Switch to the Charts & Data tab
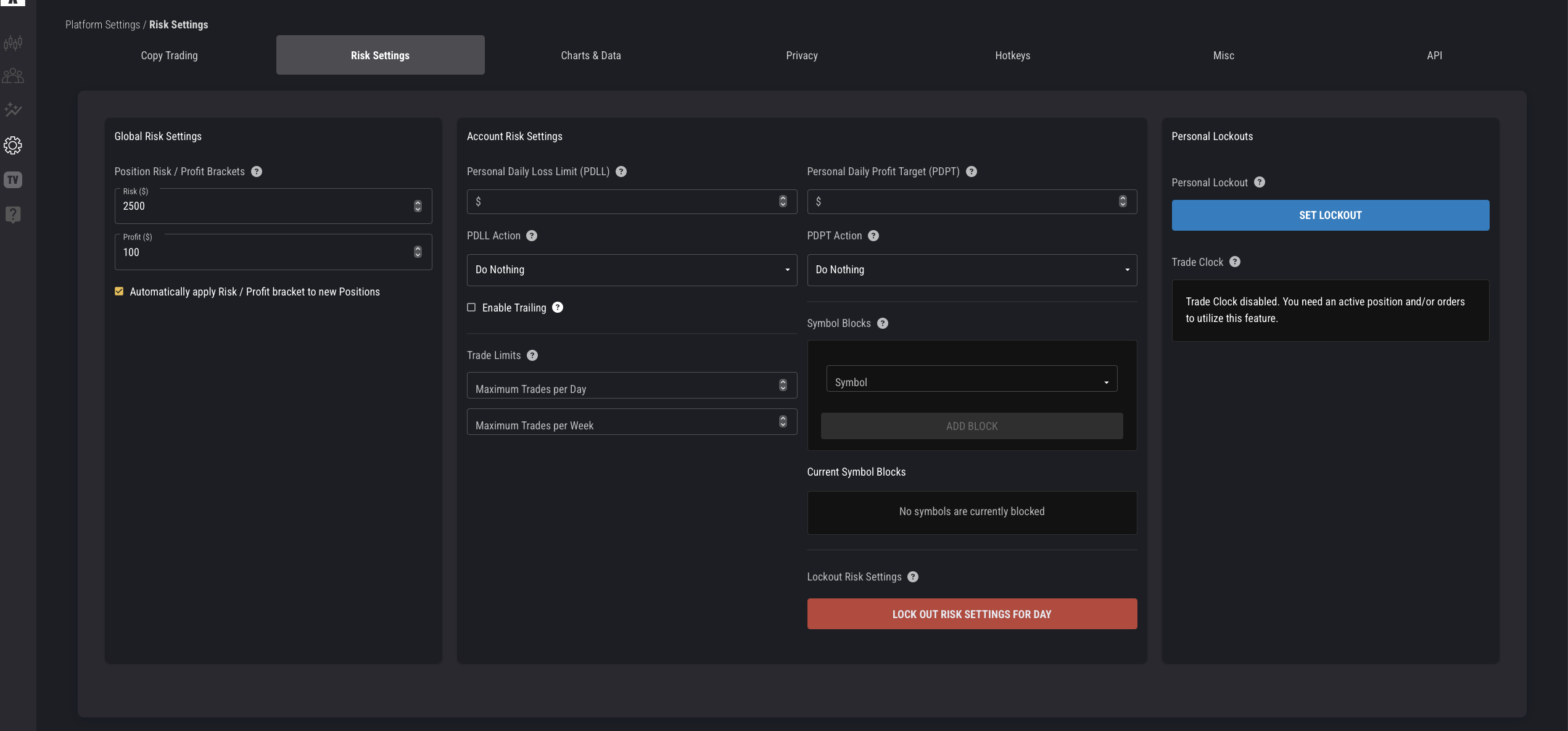1568x731 pixels. 590,56
